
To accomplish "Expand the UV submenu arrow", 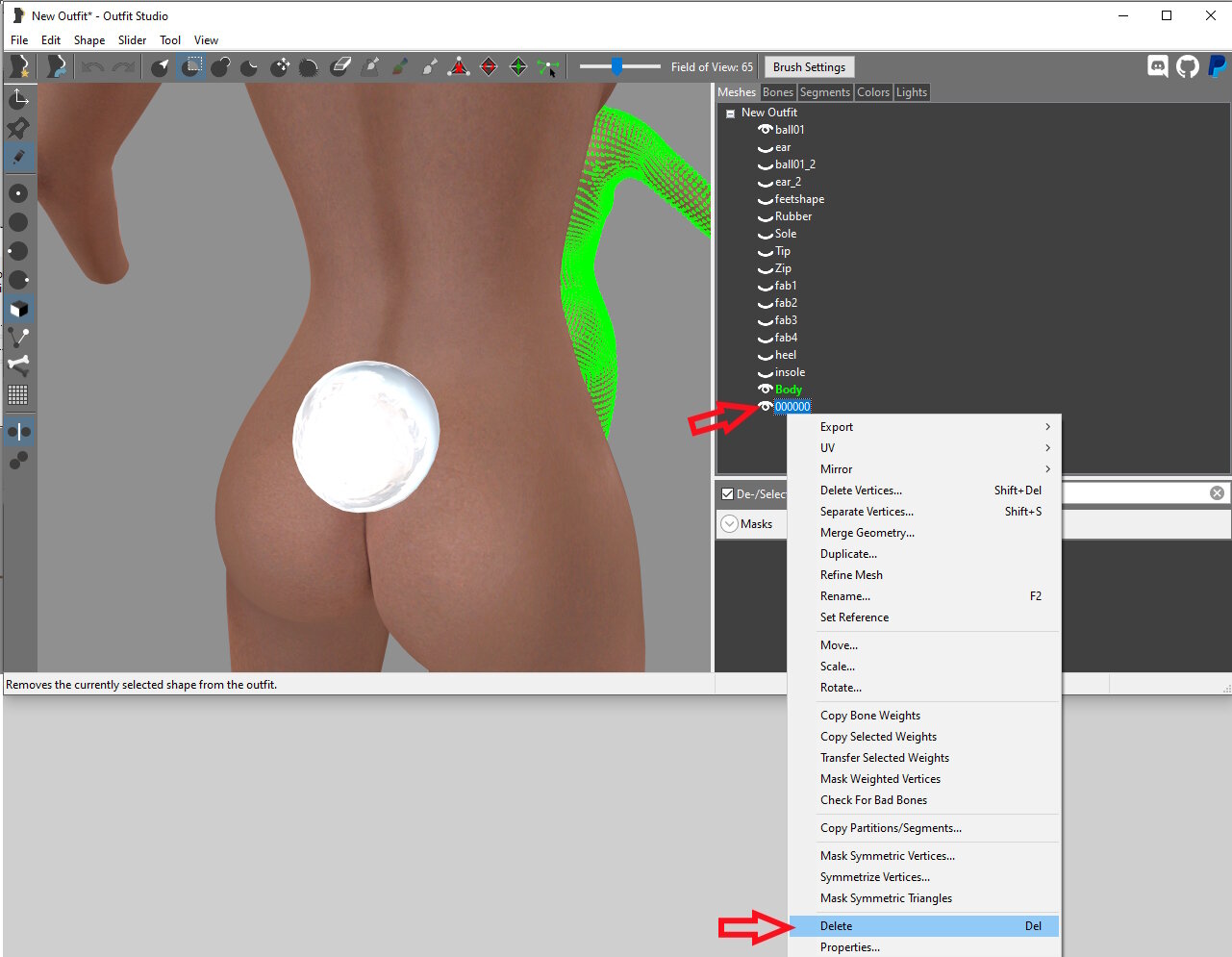I will (x=1047, y=447).
